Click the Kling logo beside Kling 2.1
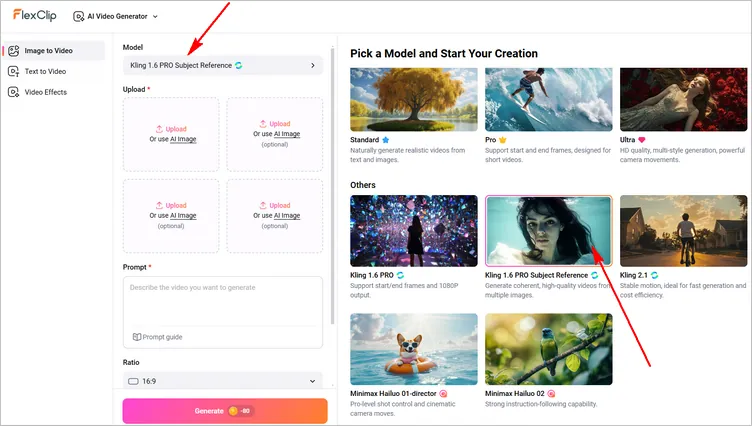The image size is (752, 426). (x=655, y=275)
